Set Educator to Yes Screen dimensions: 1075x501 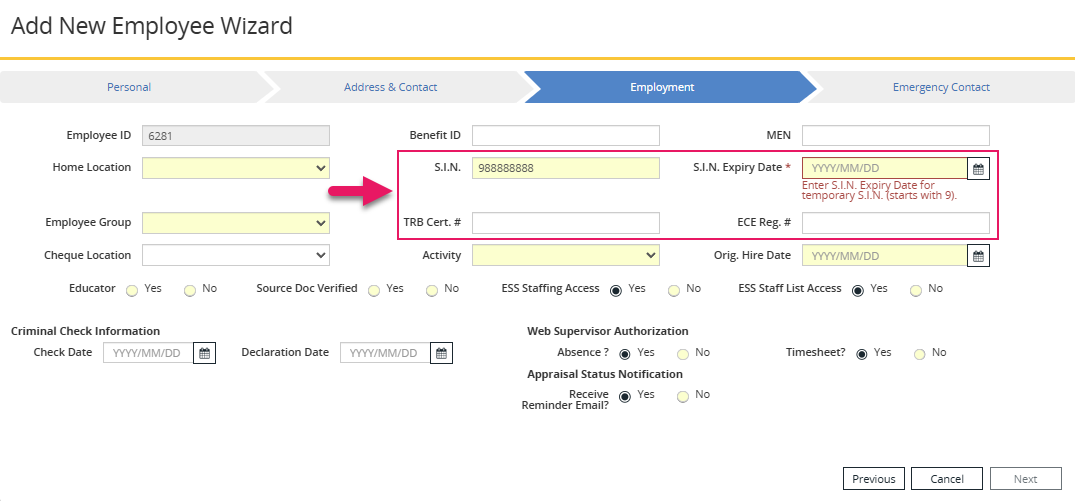(x=132, y=291)
